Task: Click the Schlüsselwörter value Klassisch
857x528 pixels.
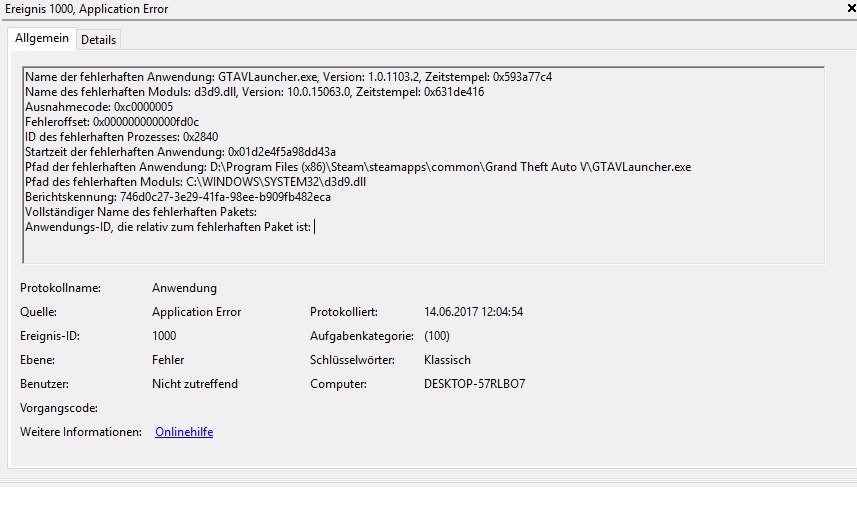Action: [447, 360]
